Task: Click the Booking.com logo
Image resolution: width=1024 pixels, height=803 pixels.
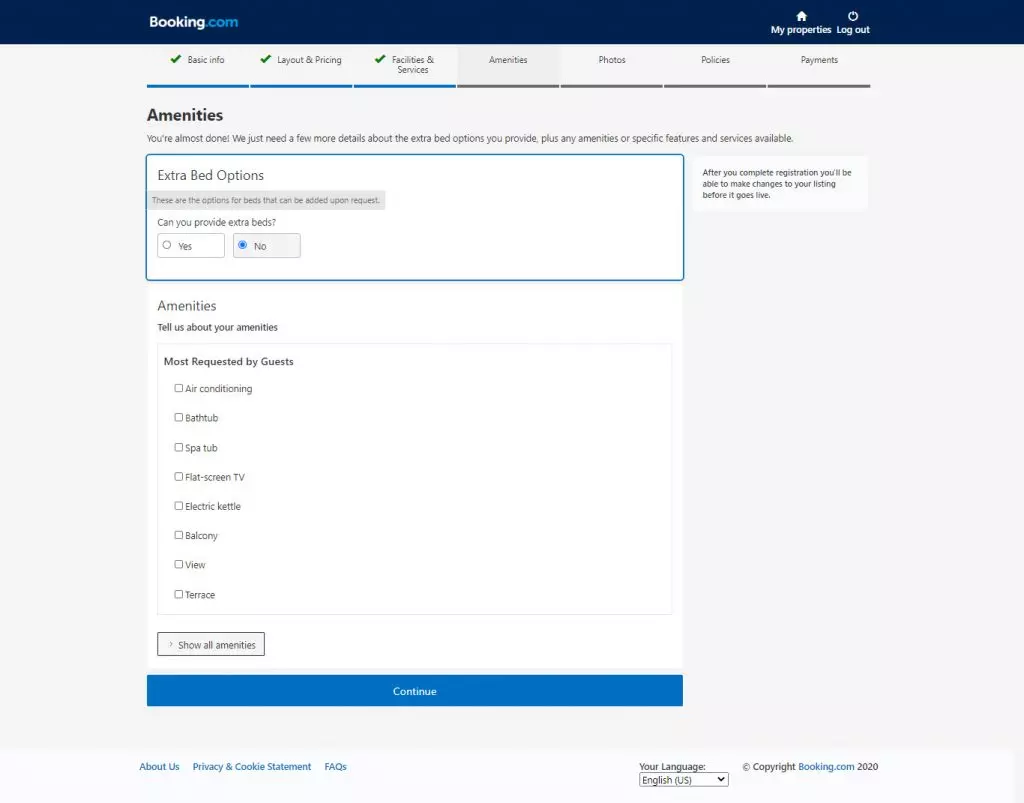Action: (x=193, y=22)
